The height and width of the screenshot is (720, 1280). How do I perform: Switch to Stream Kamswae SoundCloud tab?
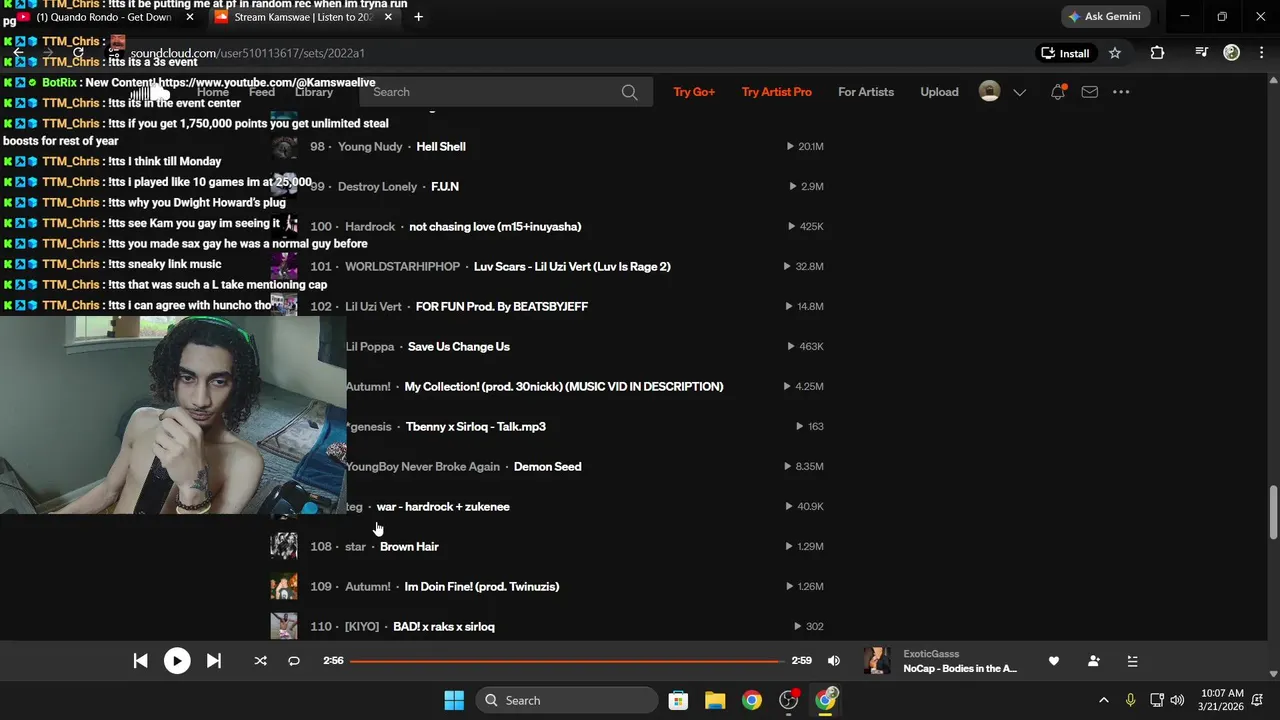coord(303,17)
